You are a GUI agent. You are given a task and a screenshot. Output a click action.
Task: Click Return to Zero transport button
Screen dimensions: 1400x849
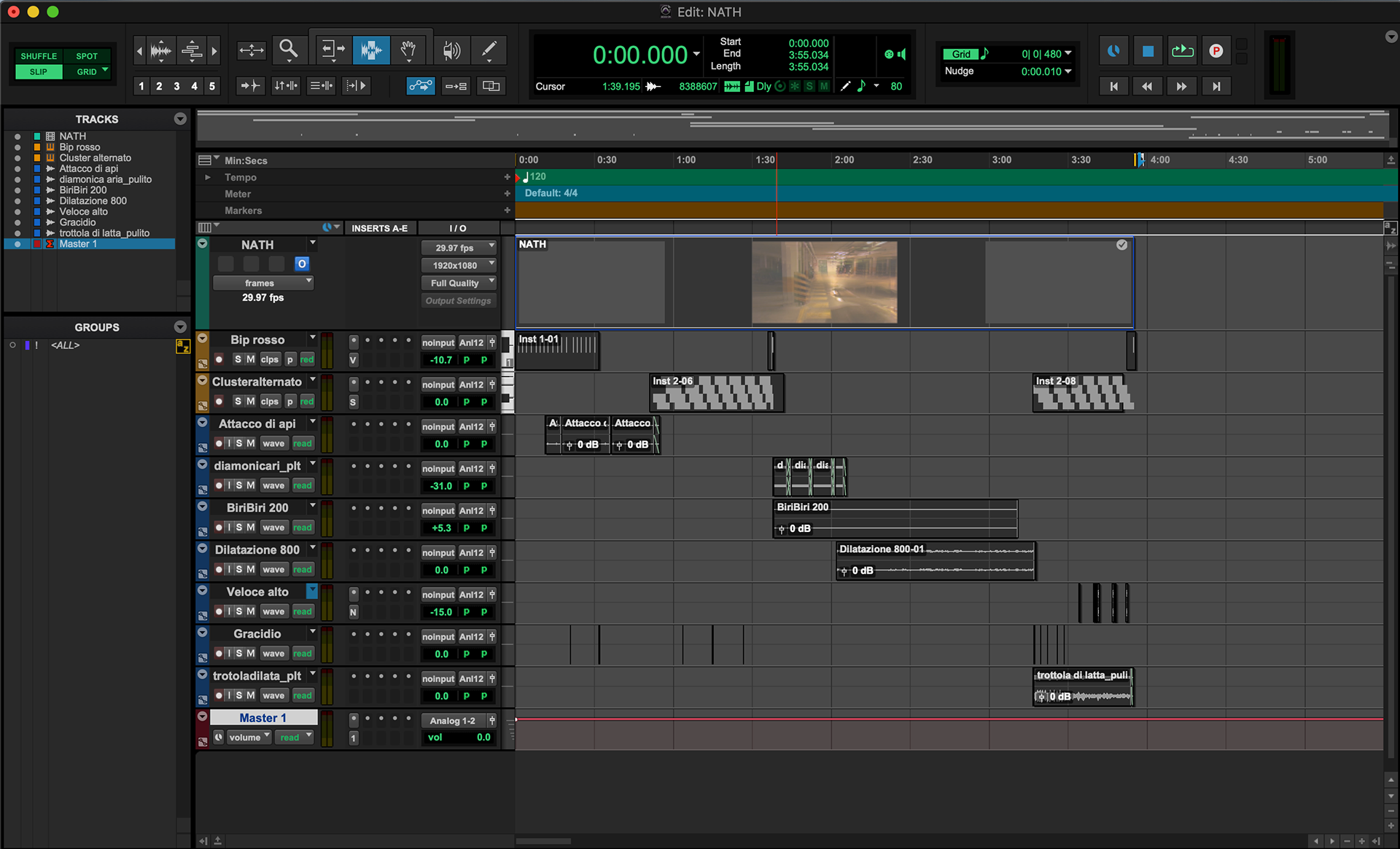1113,86
